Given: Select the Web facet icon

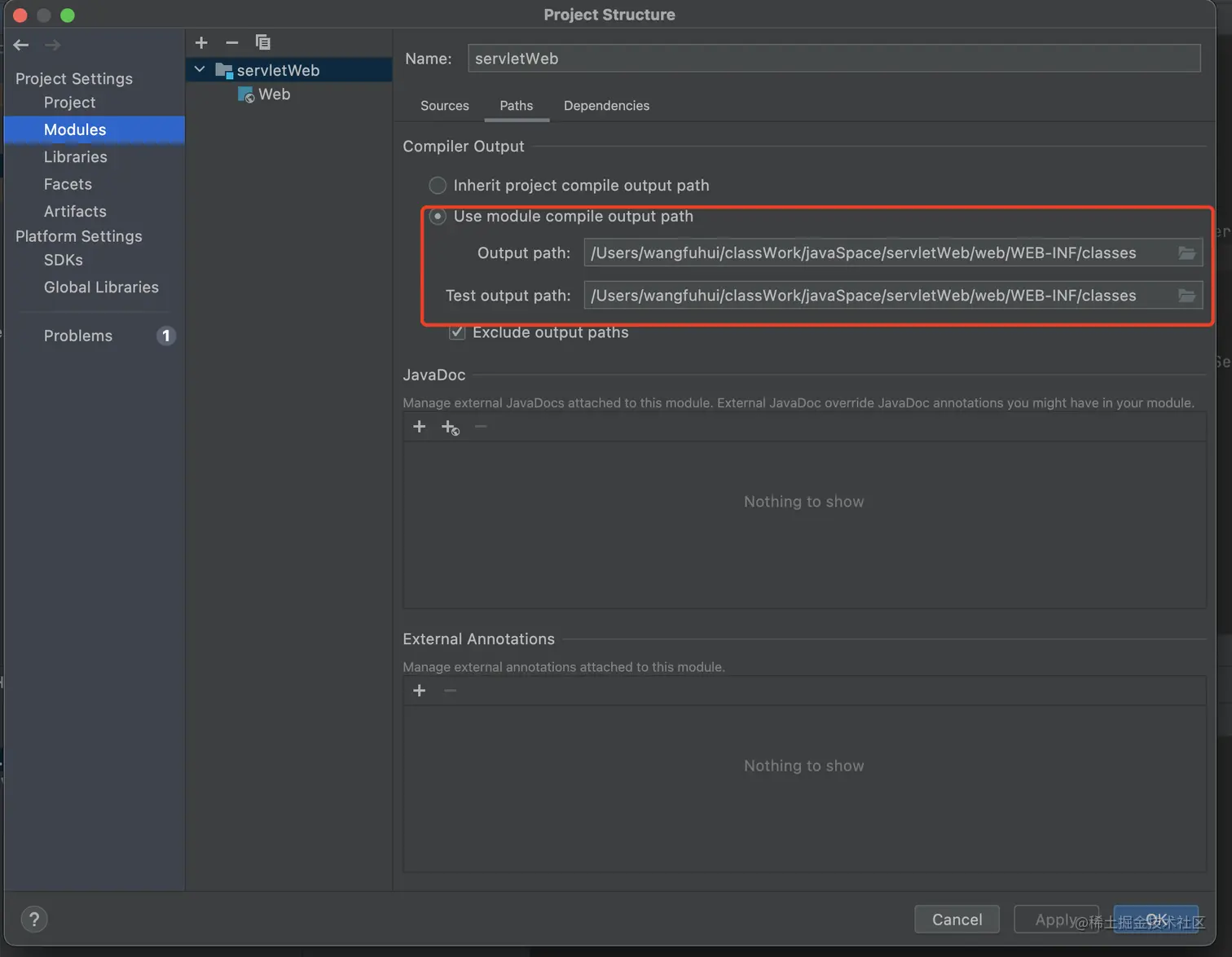Looking at the screenshot, I should coord(246,94).
